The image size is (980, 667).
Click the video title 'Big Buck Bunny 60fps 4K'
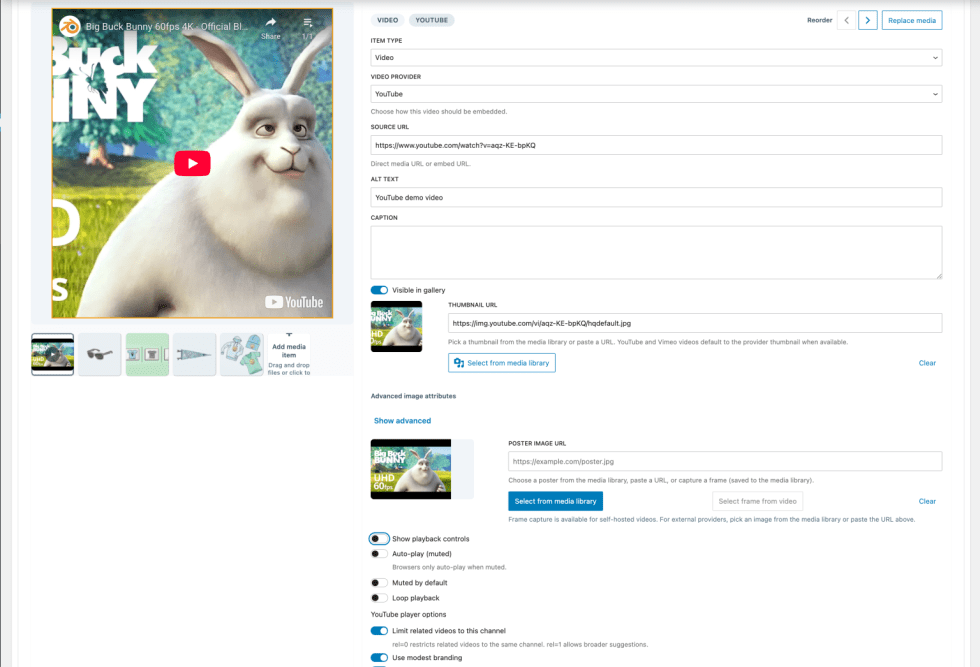166,26
